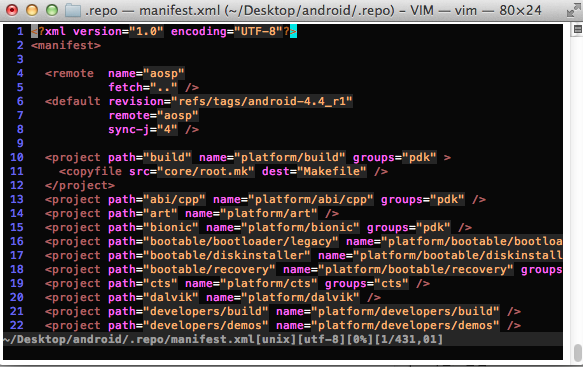Click 'sync-j="4"' on line 8
The width and height of the screenshot is (583, 367).
[x=143, y=129]
